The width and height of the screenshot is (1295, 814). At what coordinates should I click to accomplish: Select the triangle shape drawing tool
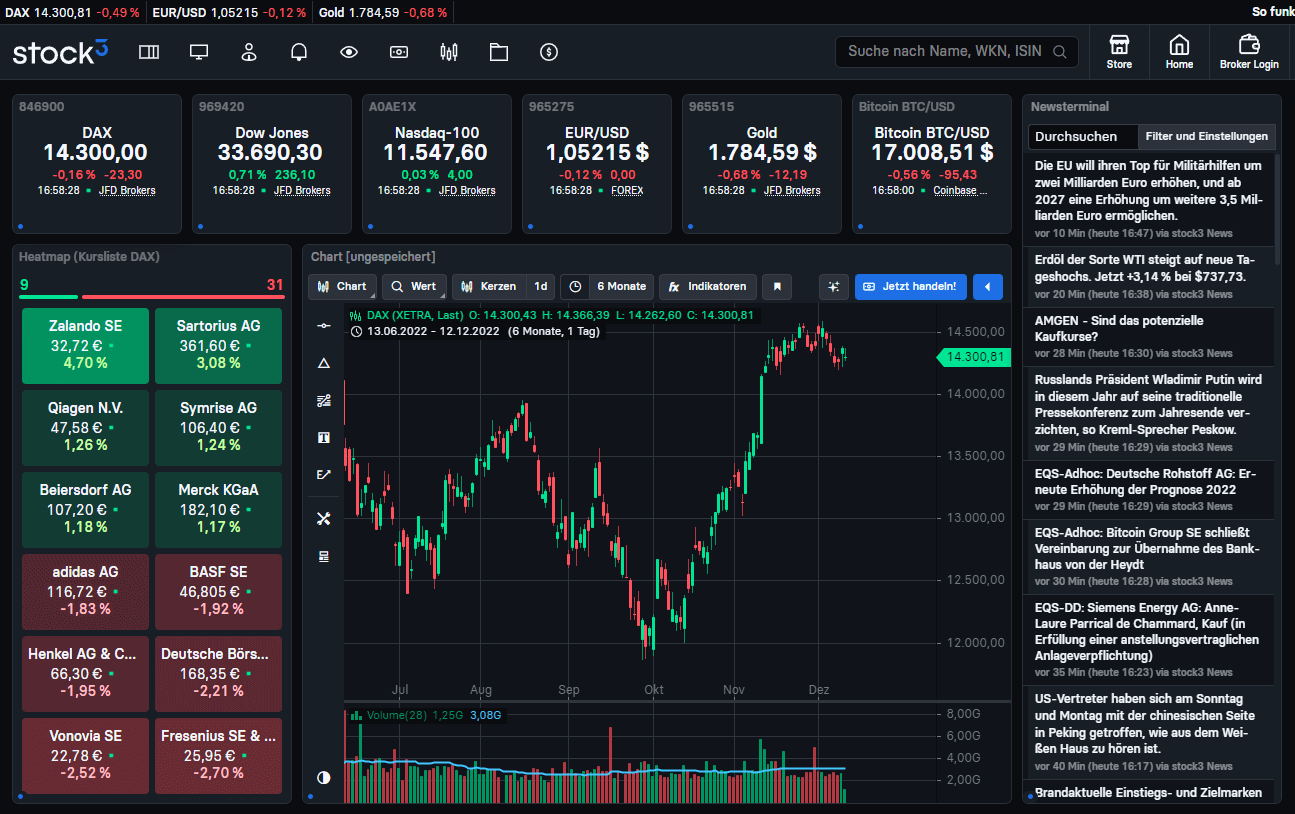pos(323,363)
